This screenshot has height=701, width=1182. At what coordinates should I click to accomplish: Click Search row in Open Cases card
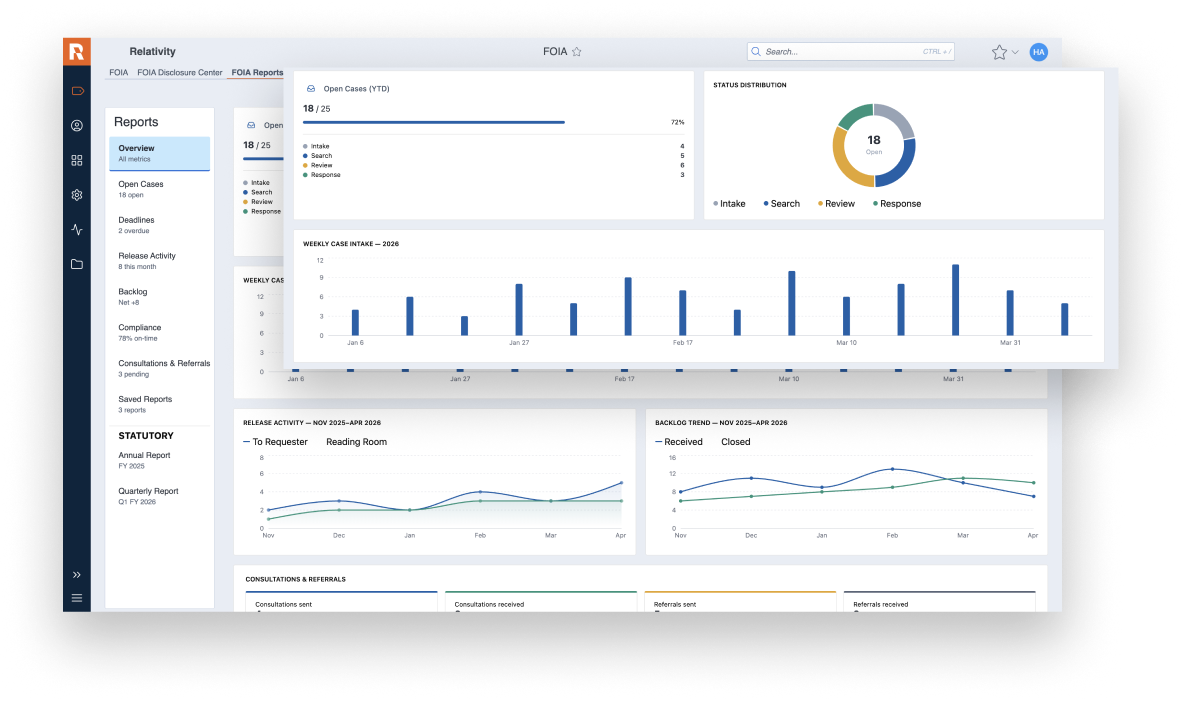tap(494, 156)
